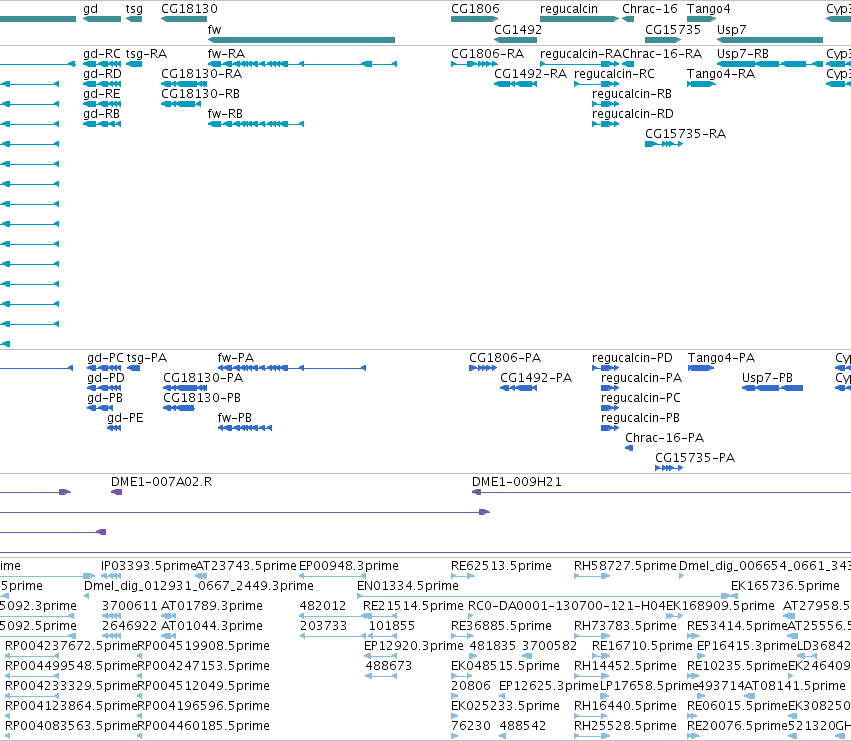Select transcript CG18130-RB
851x741 pixels.
tap(181, 104)
